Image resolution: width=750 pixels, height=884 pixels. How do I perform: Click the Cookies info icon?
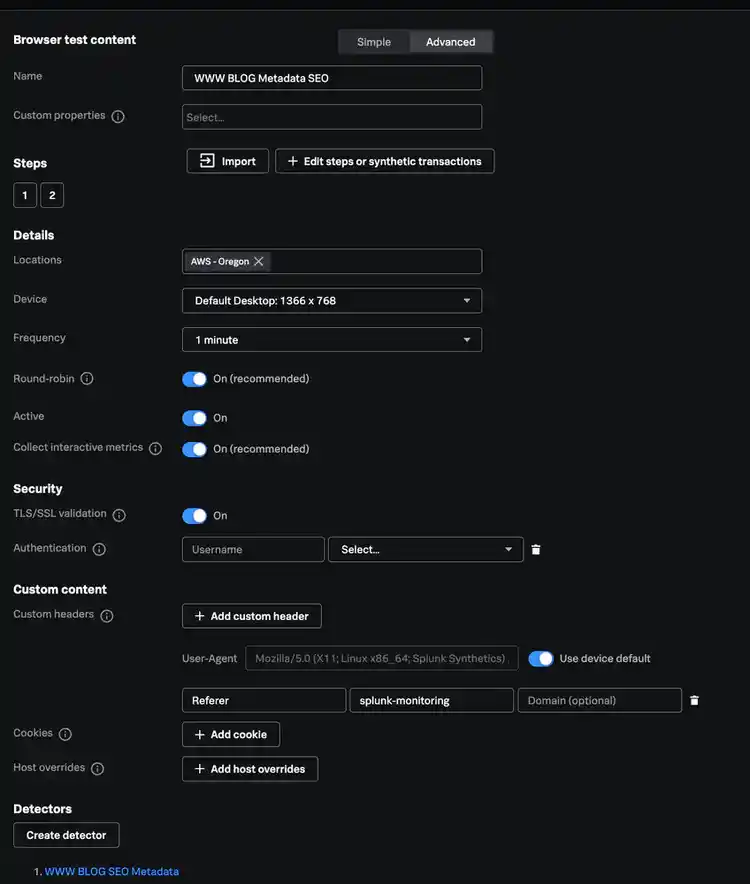click(65, 734)
